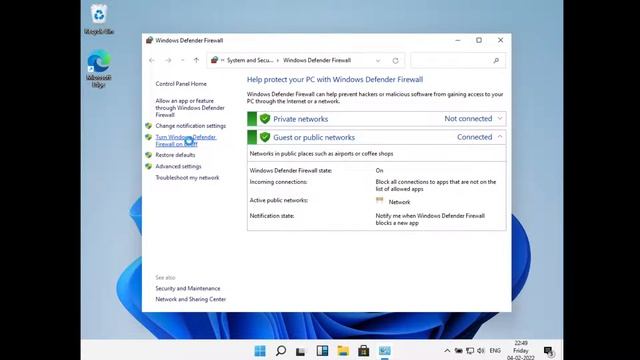The height and width of the screenshot is (360, 640).
Task: Click green shield on Guest or public networks
Action: (x=265, y=137)
